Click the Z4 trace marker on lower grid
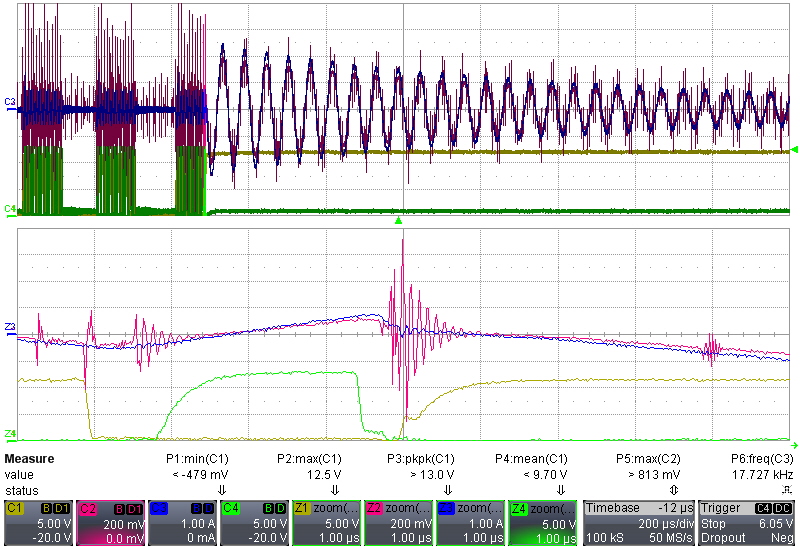The height and width of the screenshot is (547, 800). point(10,435)
